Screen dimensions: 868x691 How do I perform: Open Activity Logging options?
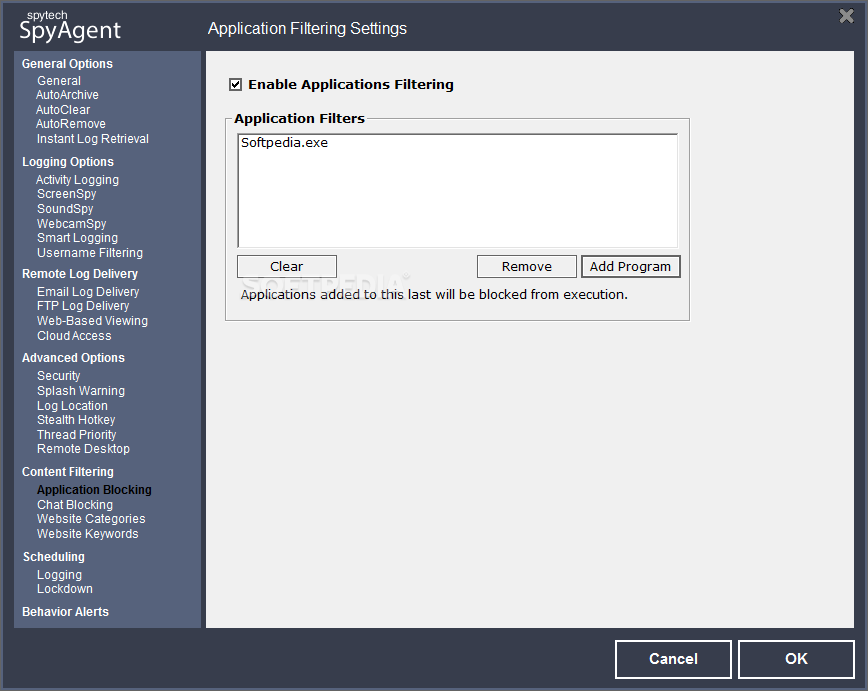78,180
